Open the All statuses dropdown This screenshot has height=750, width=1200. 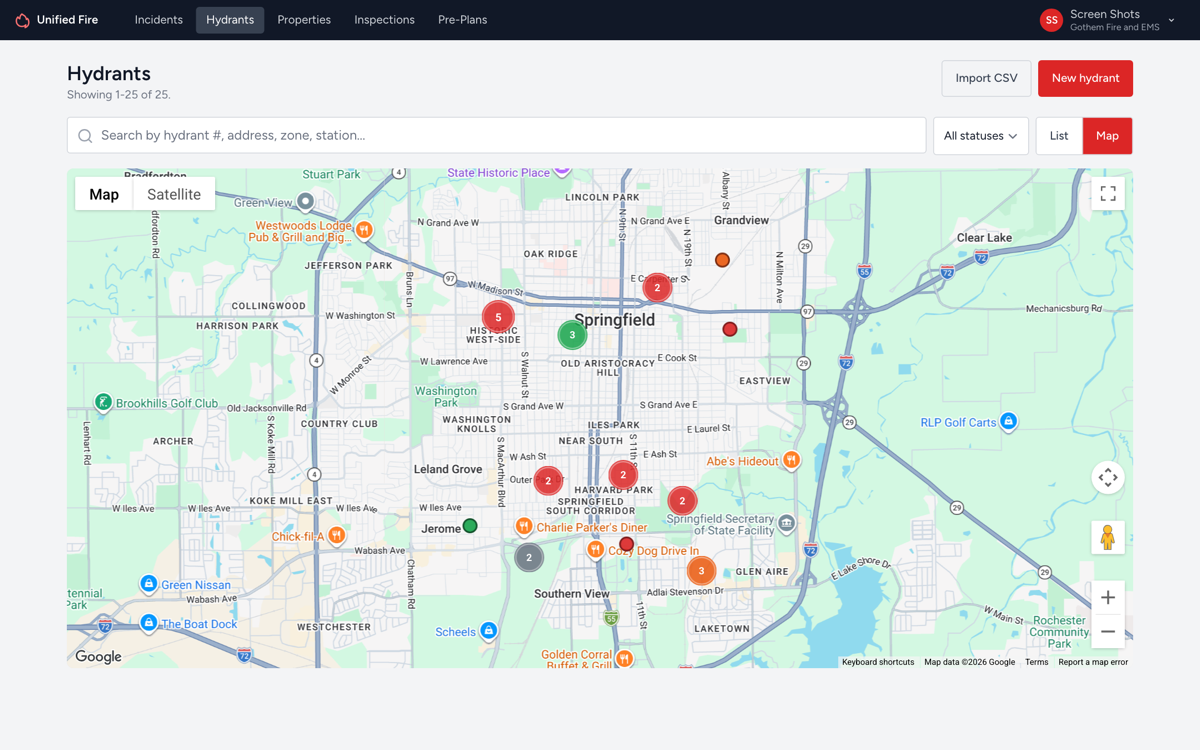click(x=980, y=136)
